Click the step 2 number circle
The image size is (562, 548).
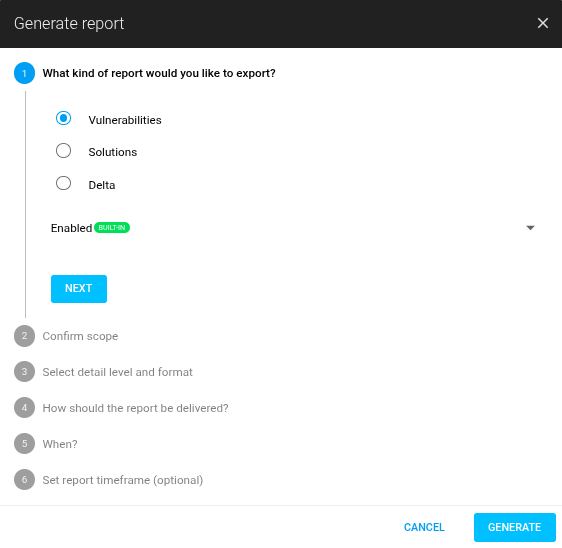(x=24, y=336)
